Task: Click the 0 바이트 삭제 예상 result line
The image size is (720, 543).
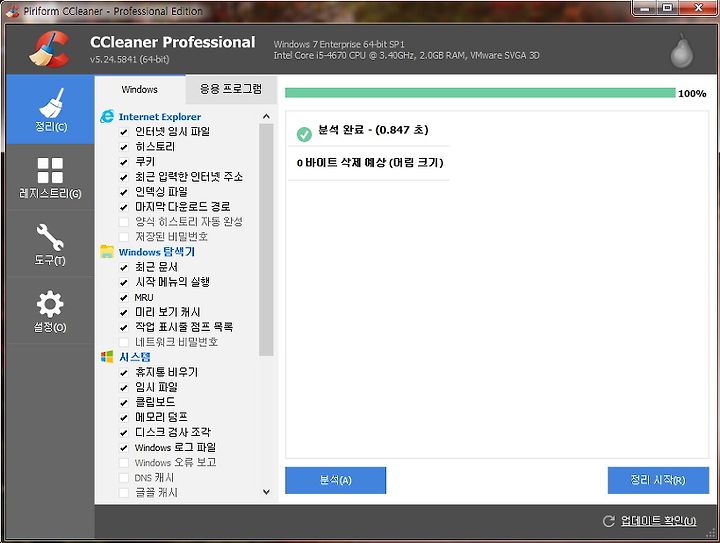Action: coord(370,163)
